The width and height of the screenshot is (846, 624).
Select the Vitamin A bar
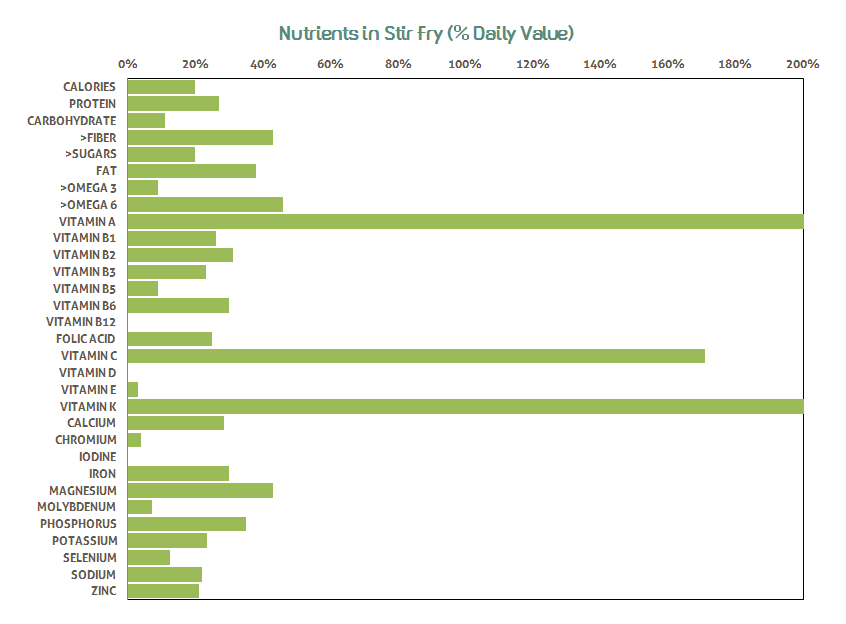pos(465,221)
